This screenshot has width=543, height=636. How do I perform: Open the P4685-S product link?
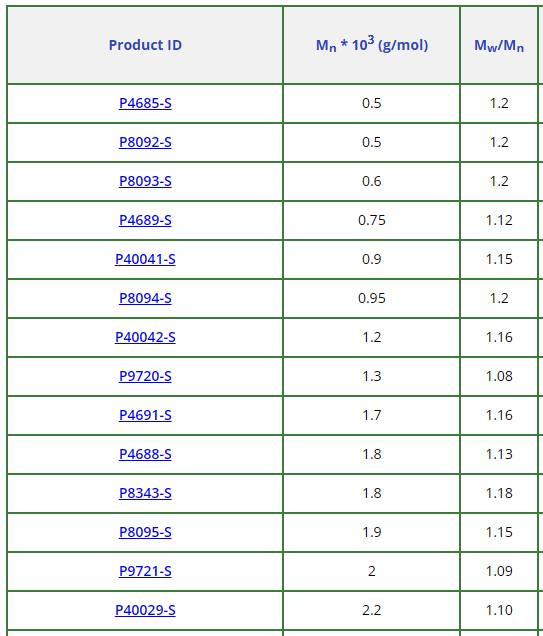click(145, 103)
